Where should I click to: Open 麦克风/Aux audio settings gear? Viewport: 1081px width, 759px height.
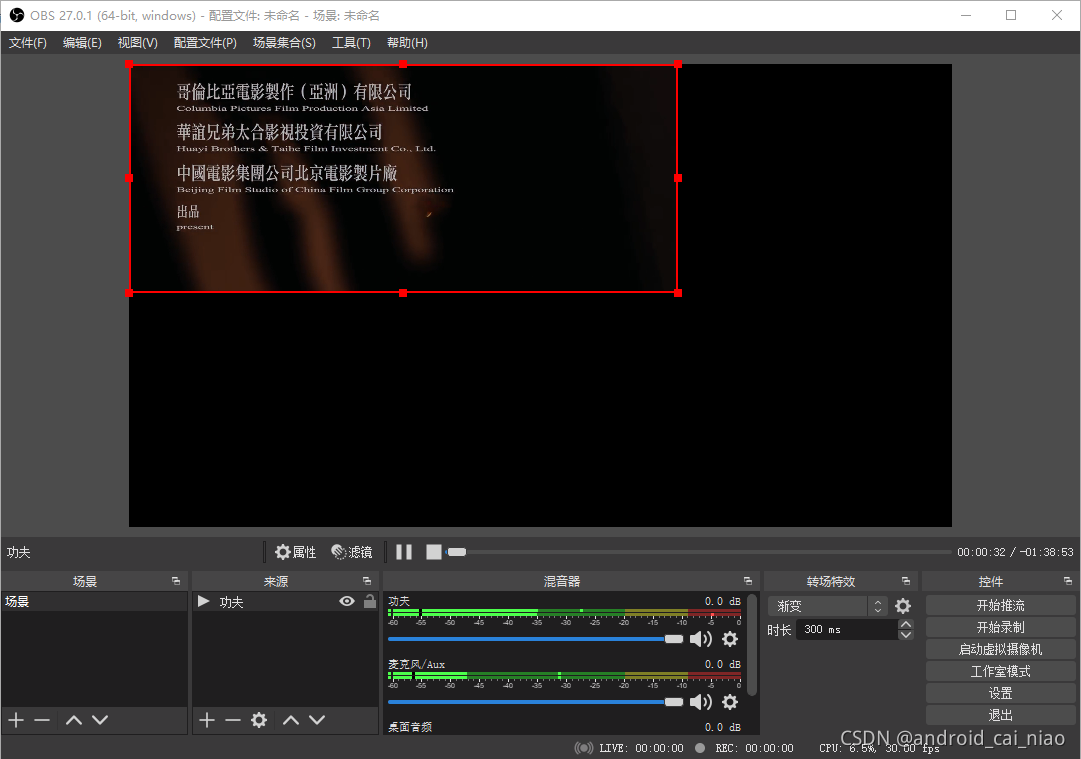tap(729, 702)
